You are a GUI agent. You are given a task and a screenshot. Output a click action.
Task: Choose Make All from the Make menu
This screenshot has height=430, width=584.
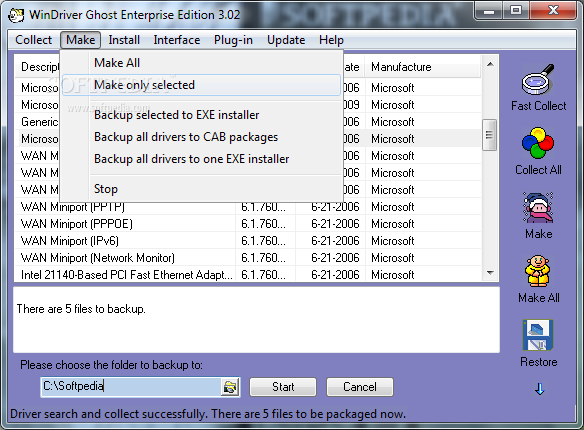[x=201, y=63]
